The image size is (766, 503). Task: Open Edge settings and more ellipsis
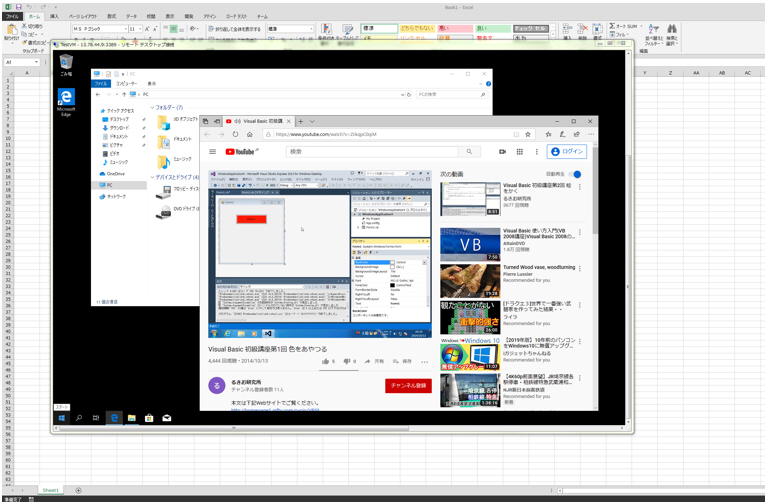[591, 134]
